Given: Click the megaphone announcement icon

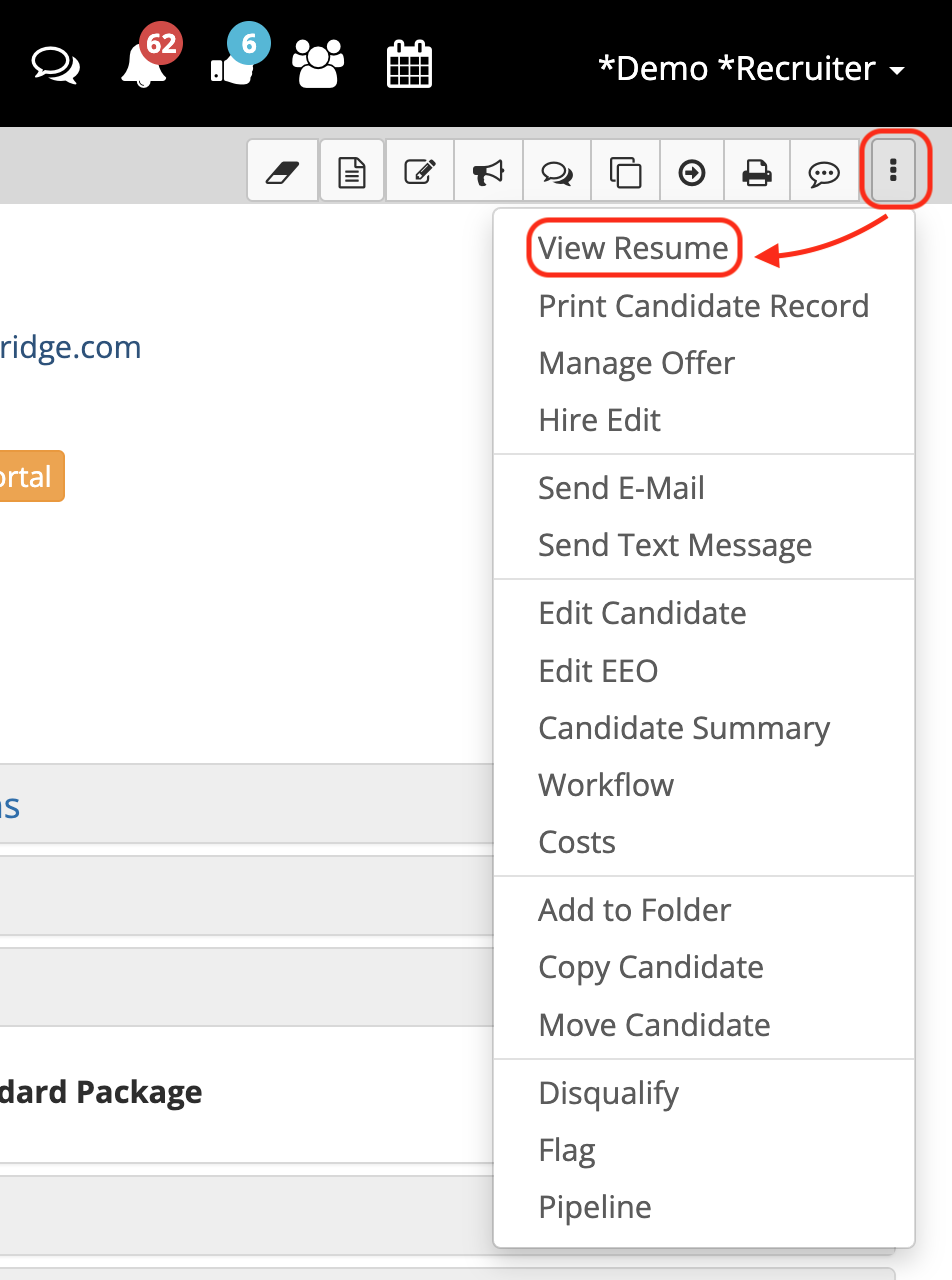Looking at the screenshot, I should point(488,171).
